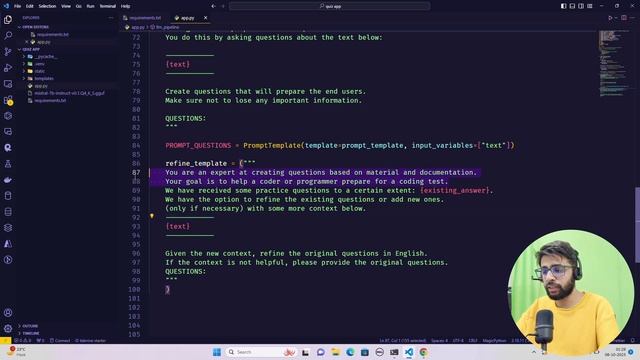Open the Selection menu
The image size is (640, 360).
click(x=47, y=6)
